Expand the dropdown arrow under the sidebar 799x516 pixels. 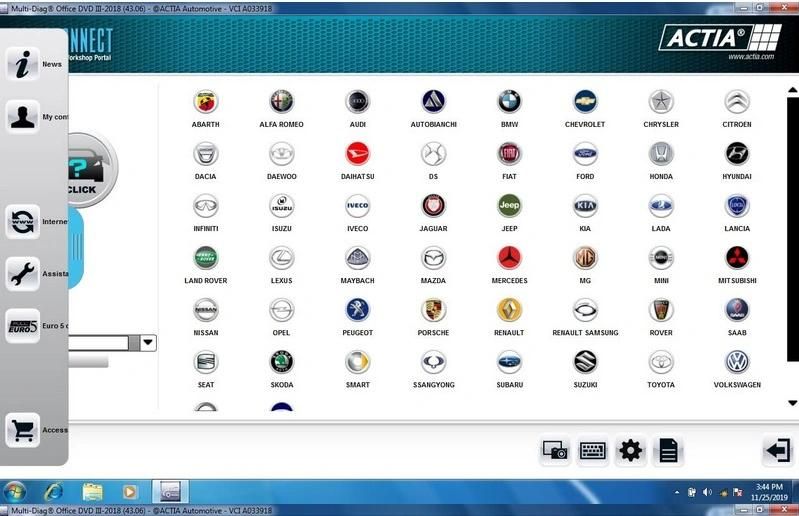[148, 342]
